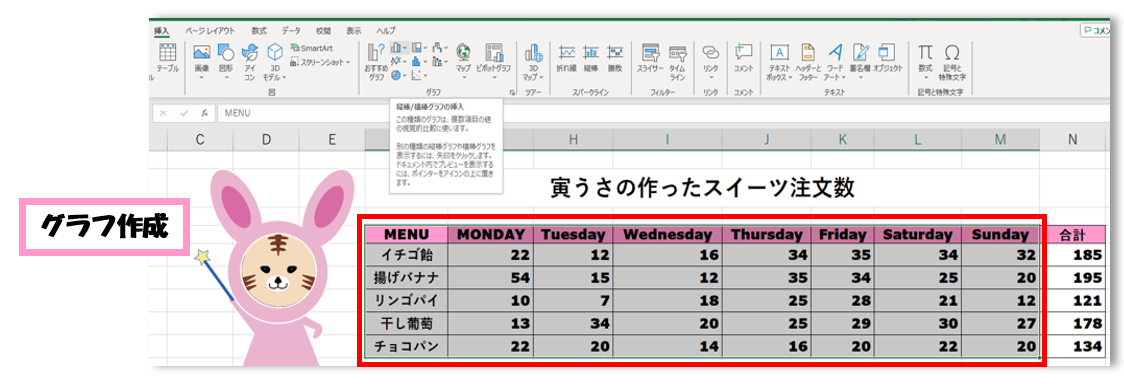Screen dimensions: 1124x384
Task: Expand the statistic chart dropdown arrow
Action: [426, 61]
